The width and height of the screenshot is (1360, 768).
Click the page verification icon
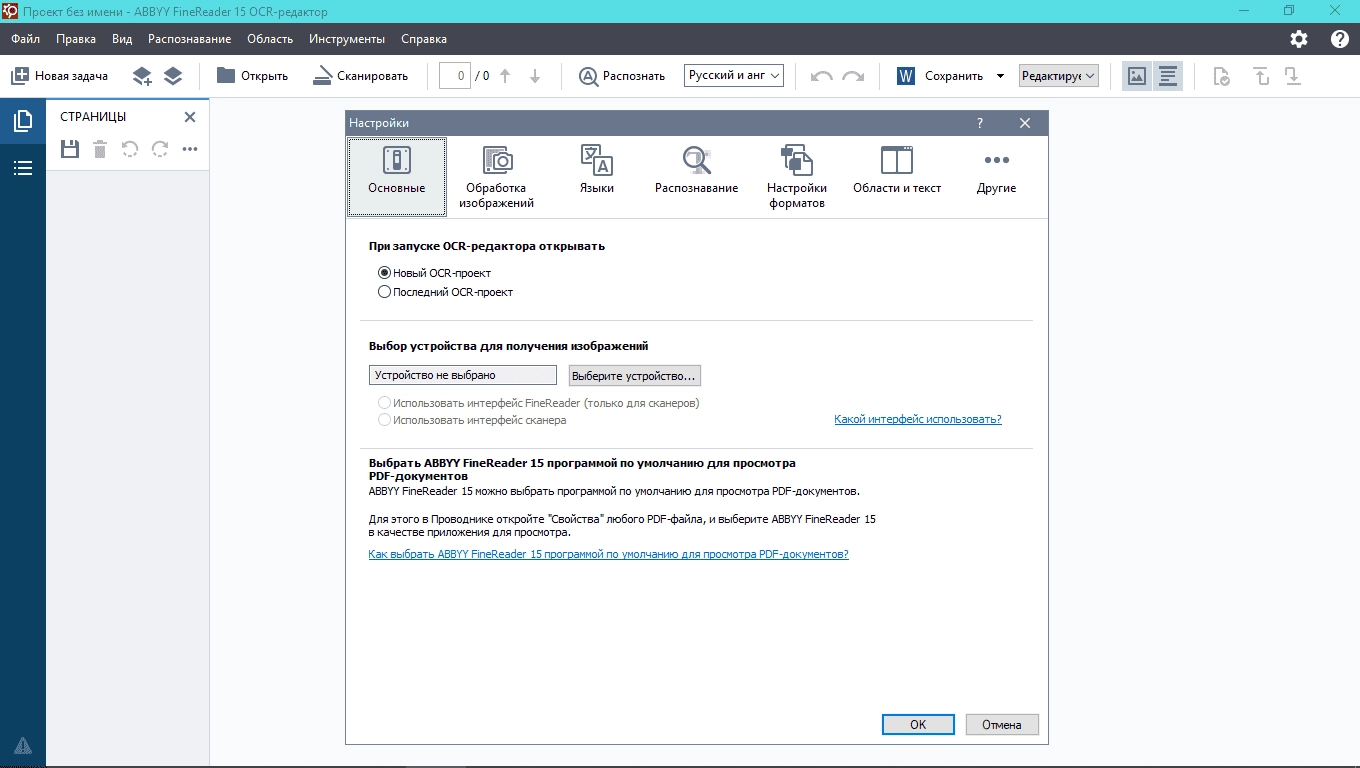click(1221, 76)
